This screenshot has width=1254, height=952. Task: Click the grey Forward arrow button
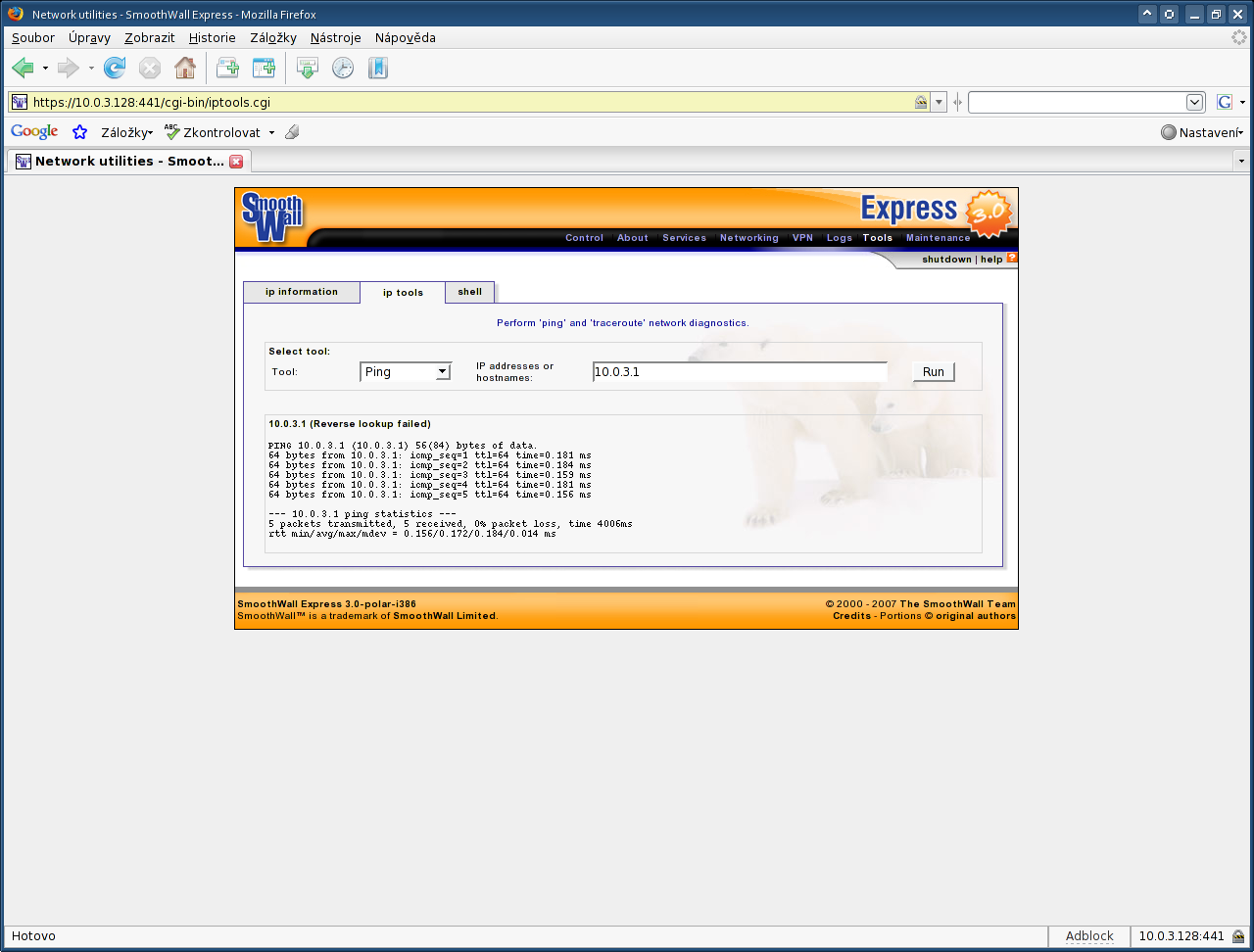(x=68, y=68)
